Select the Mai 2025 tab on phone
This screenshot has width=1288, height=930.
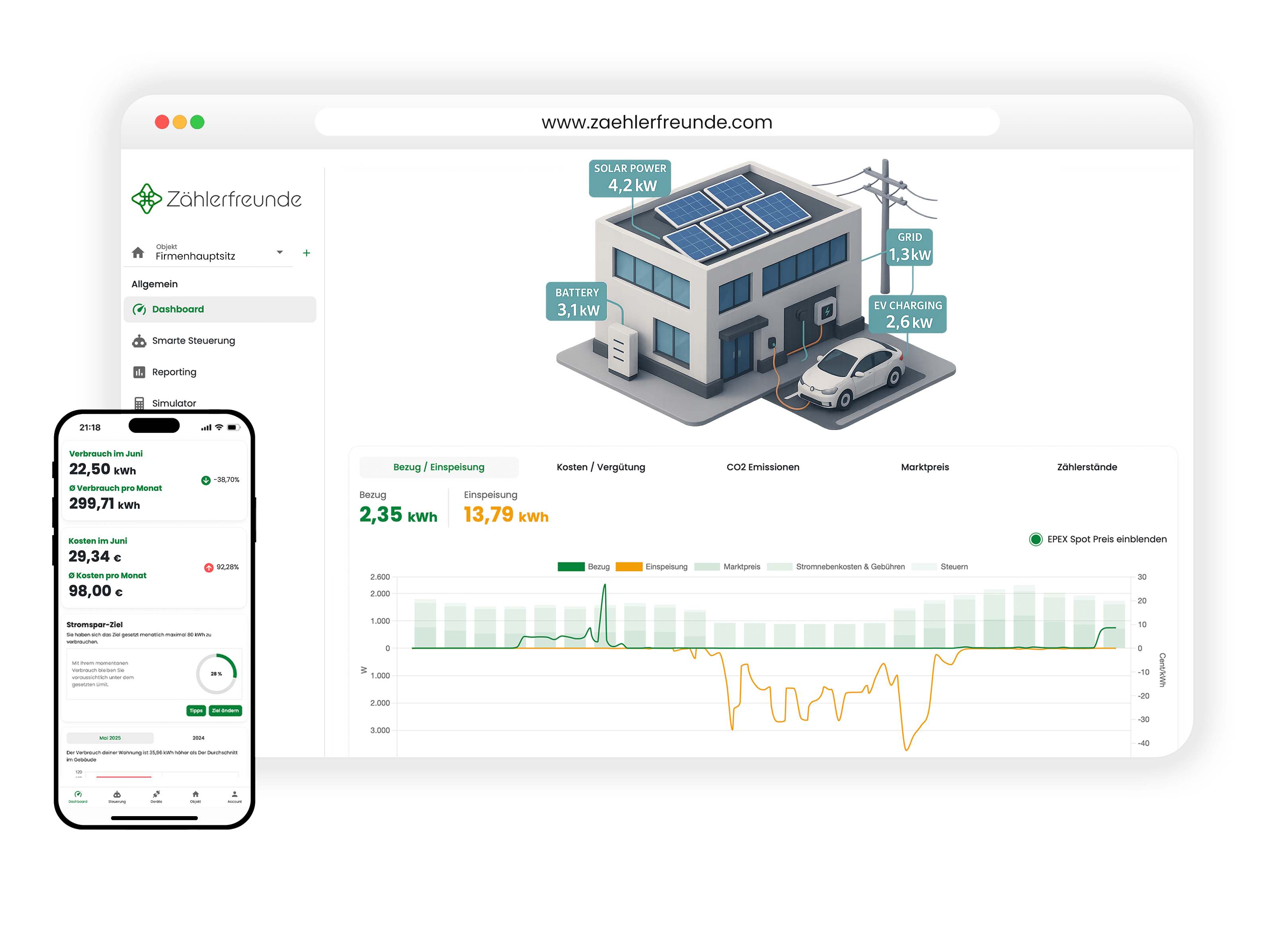coord(110,738)
